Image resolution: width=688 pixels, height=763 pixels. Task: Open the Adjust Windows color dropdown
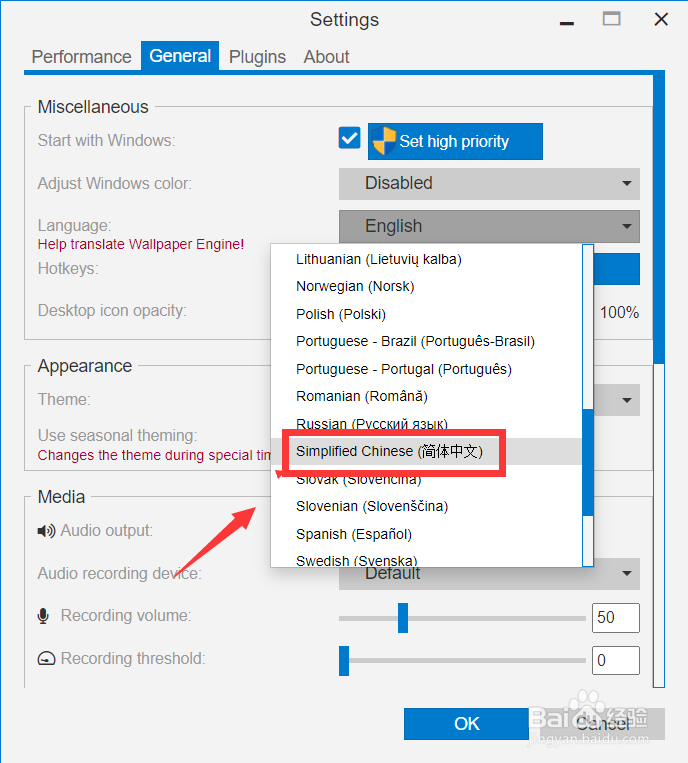pyautogui.click(x=489, y=183)
